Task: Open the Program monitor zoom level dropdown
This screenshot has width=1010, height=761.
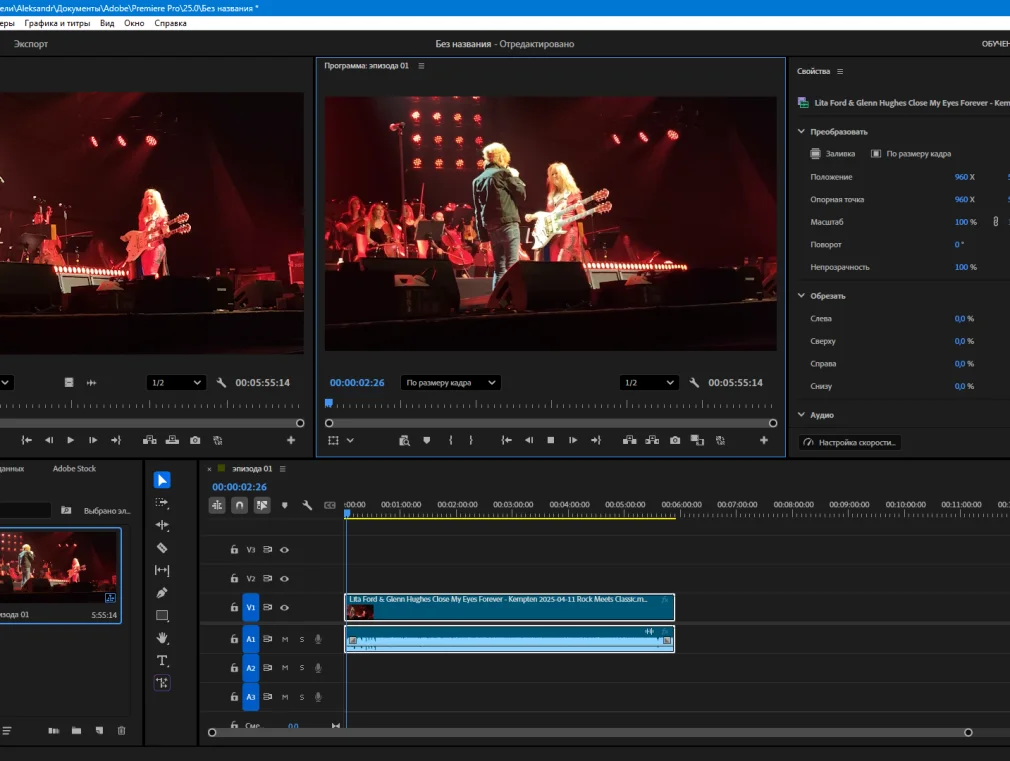Action: pos(450,383)
